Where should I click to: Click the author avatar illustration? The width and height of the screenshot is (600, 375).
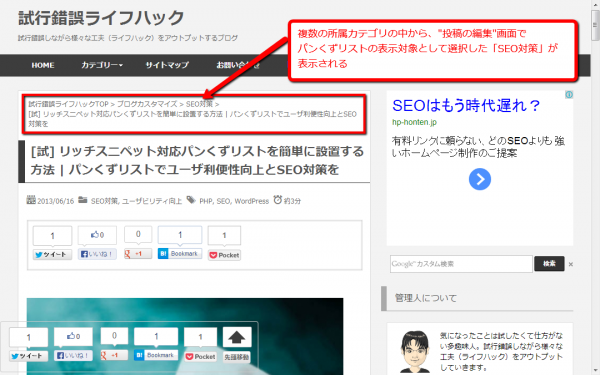(415, 352)
